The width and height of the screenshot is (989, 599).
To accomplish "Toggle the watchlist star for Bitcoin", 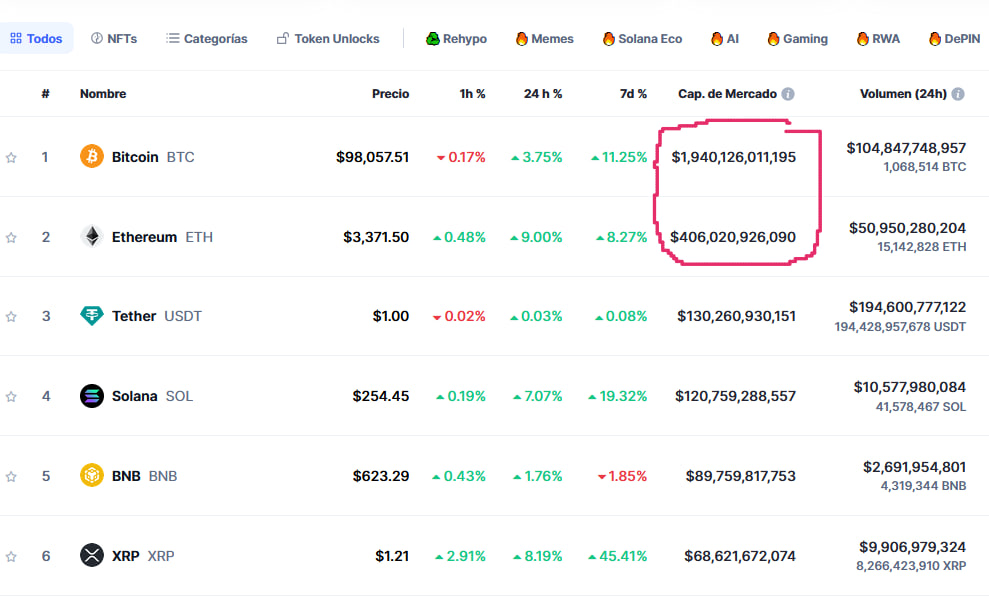I will 12,158.
